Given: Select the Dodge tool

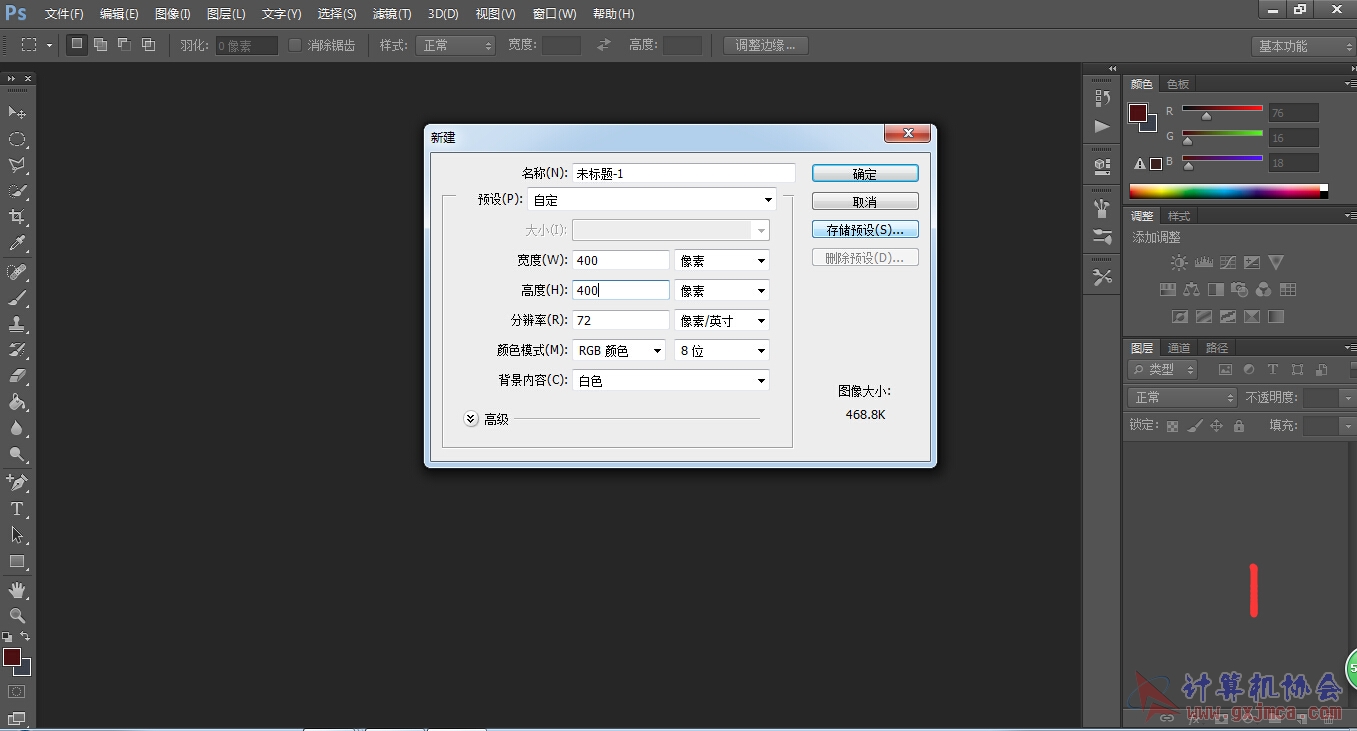Looking at the screenshot, I should click(x=17, y=454).
